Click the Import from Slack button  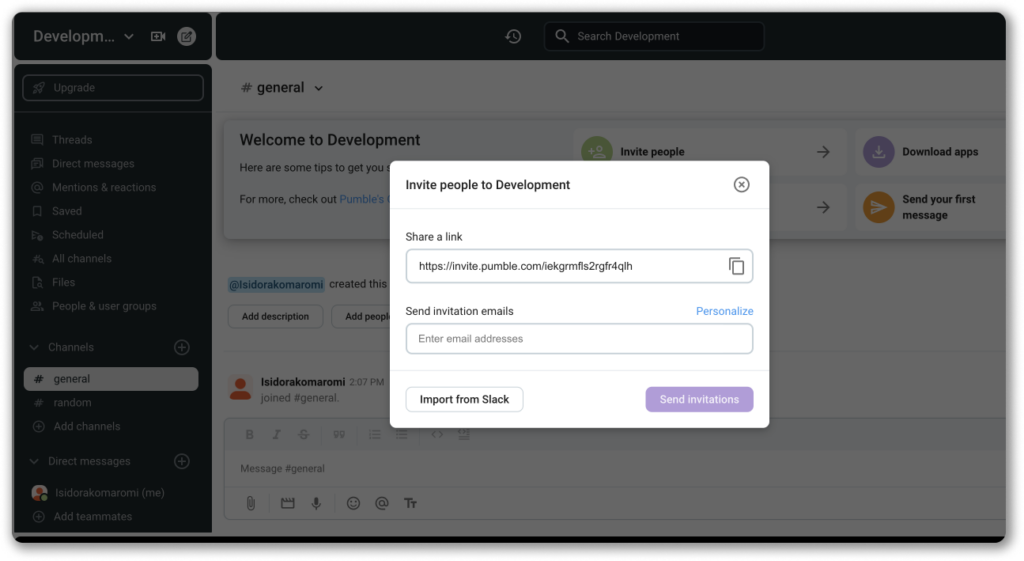pos(464,399)
